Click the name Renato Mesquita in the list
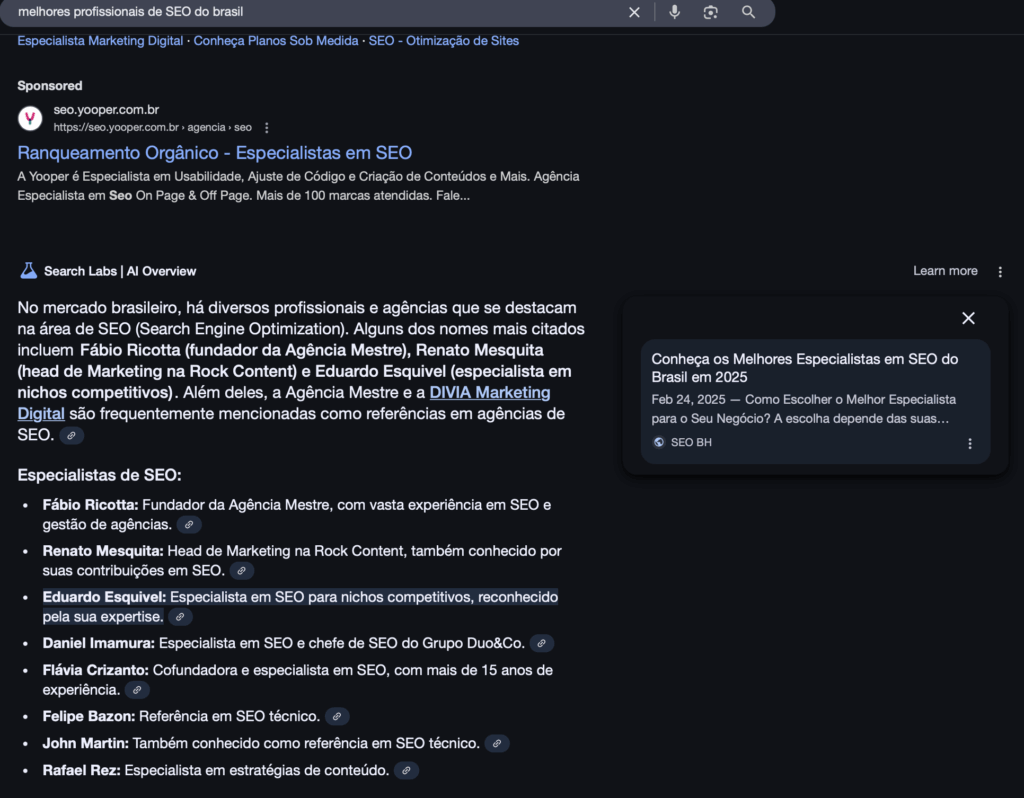The image size is (1024, 798). (103, 551)
